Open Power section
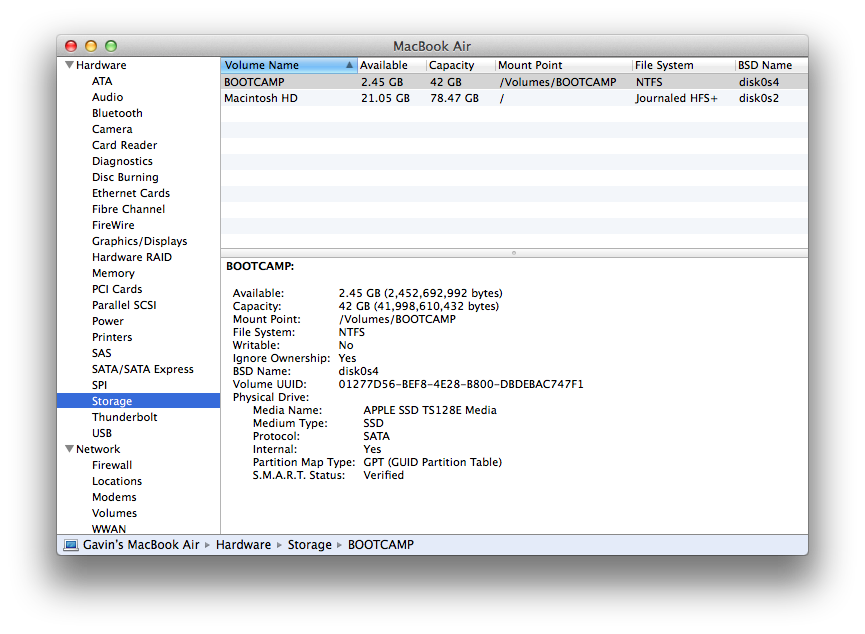The height and width of the screenshot is (634, 865). [x=108, y=321]
